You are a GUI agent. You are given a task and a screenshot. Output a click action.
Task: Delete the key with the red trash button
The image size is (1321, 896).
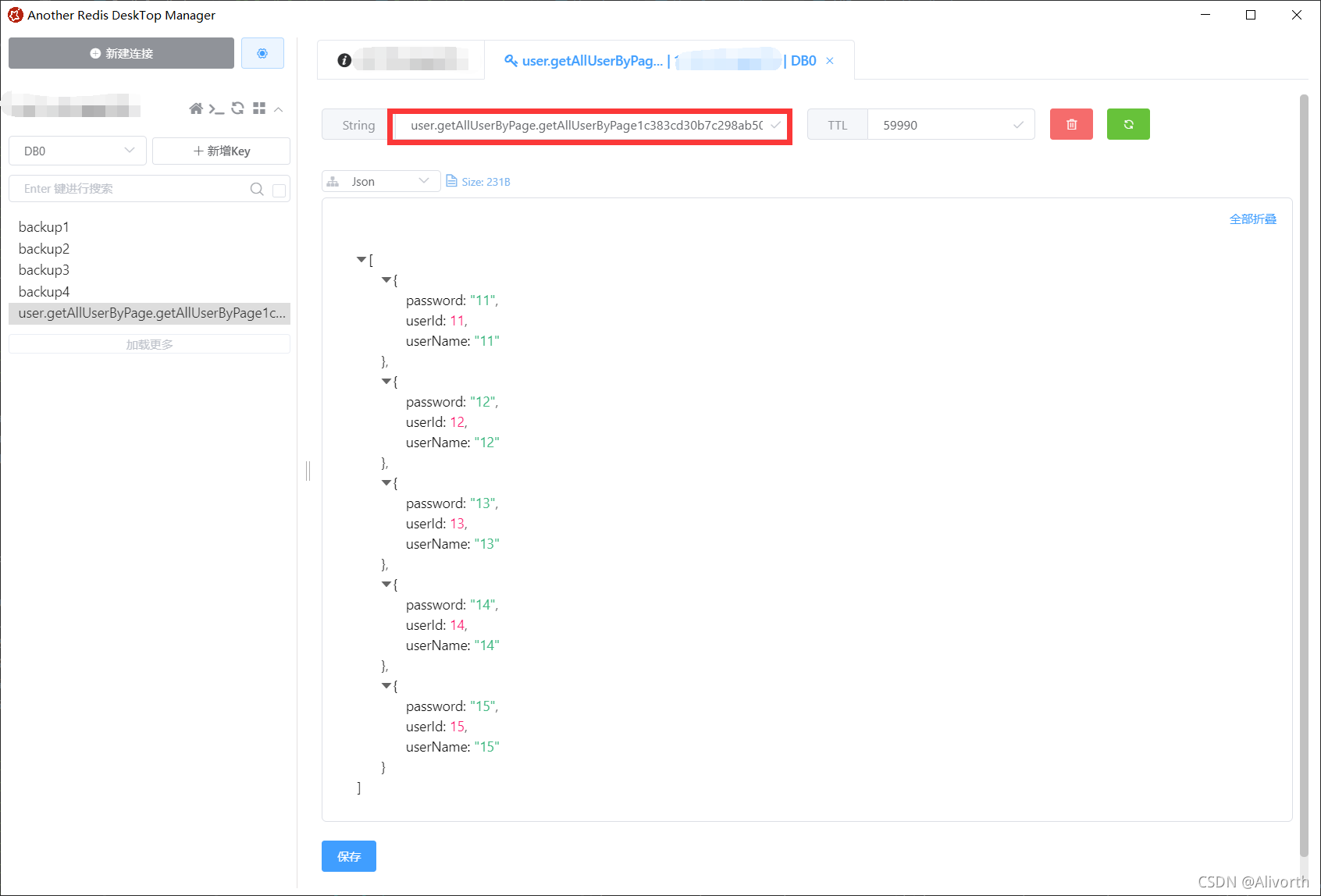click(1071, 124)
